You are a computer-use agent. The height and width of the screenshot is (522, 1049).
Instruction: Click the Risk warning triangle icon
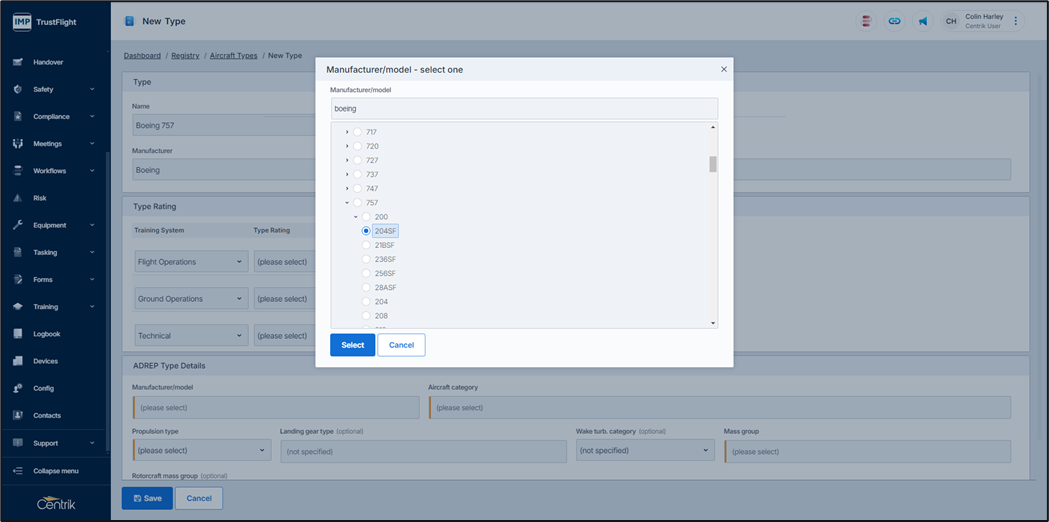[18, 198]
